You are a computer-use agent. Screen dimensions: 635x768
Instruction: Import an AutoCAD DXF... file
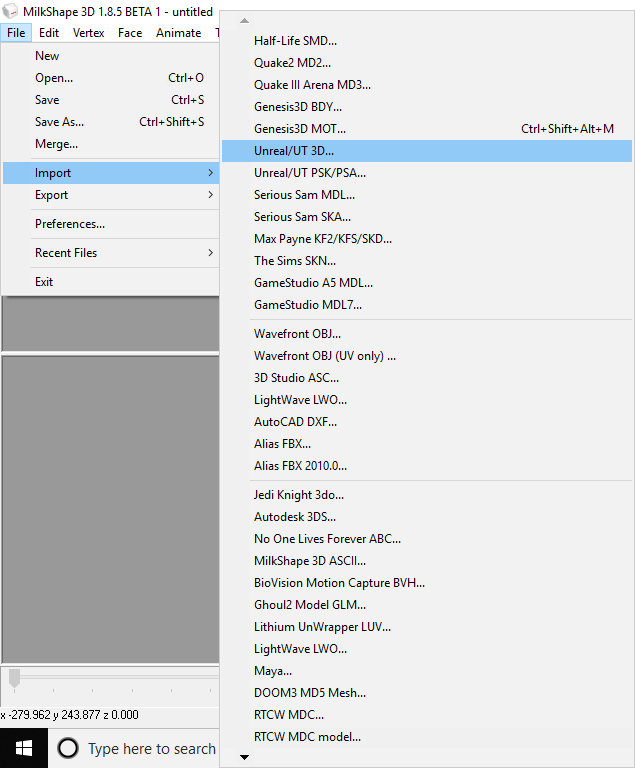(x=427, y=422)
